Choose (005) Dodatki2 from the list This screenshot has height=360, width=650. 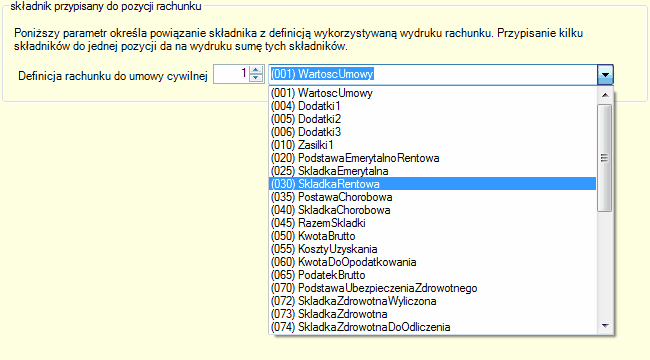[x=432, y=119]
